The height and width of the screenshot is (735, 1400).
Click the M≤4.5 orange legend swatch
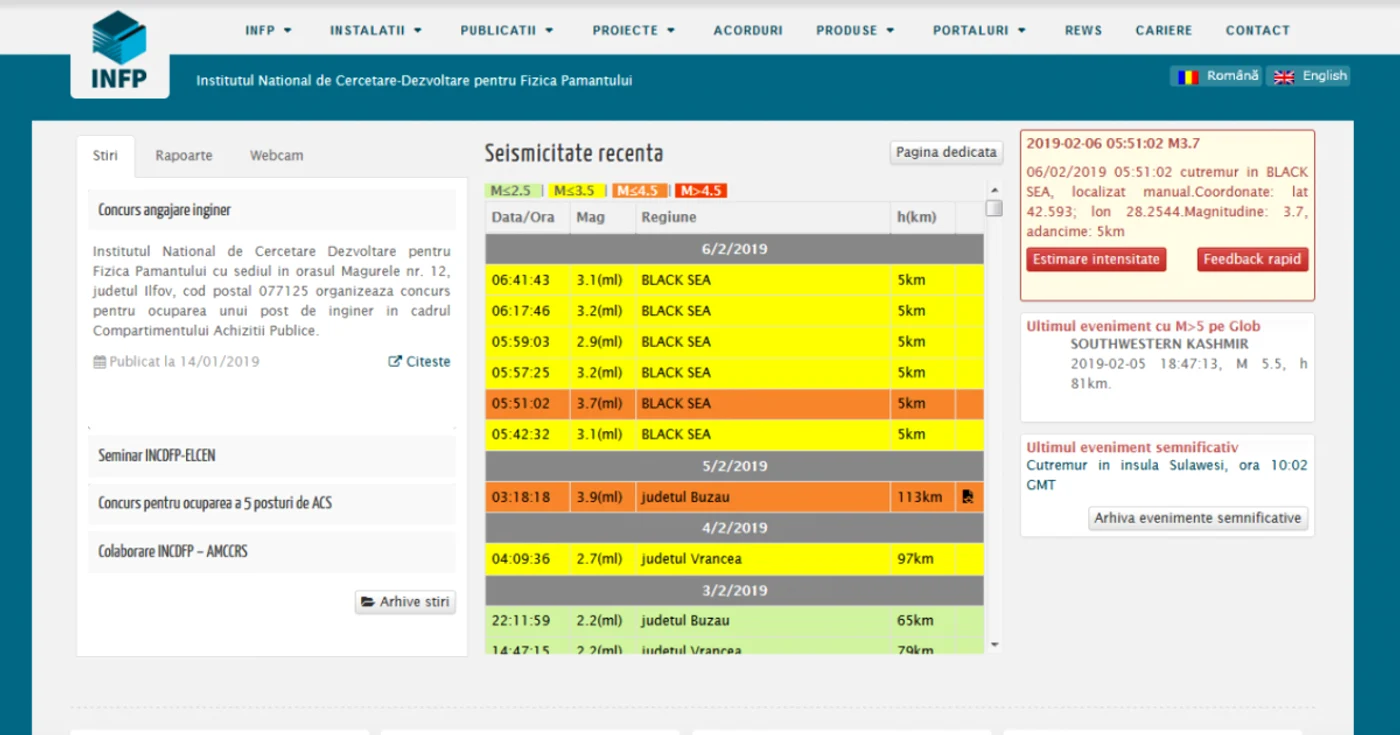tap(639, 190)
